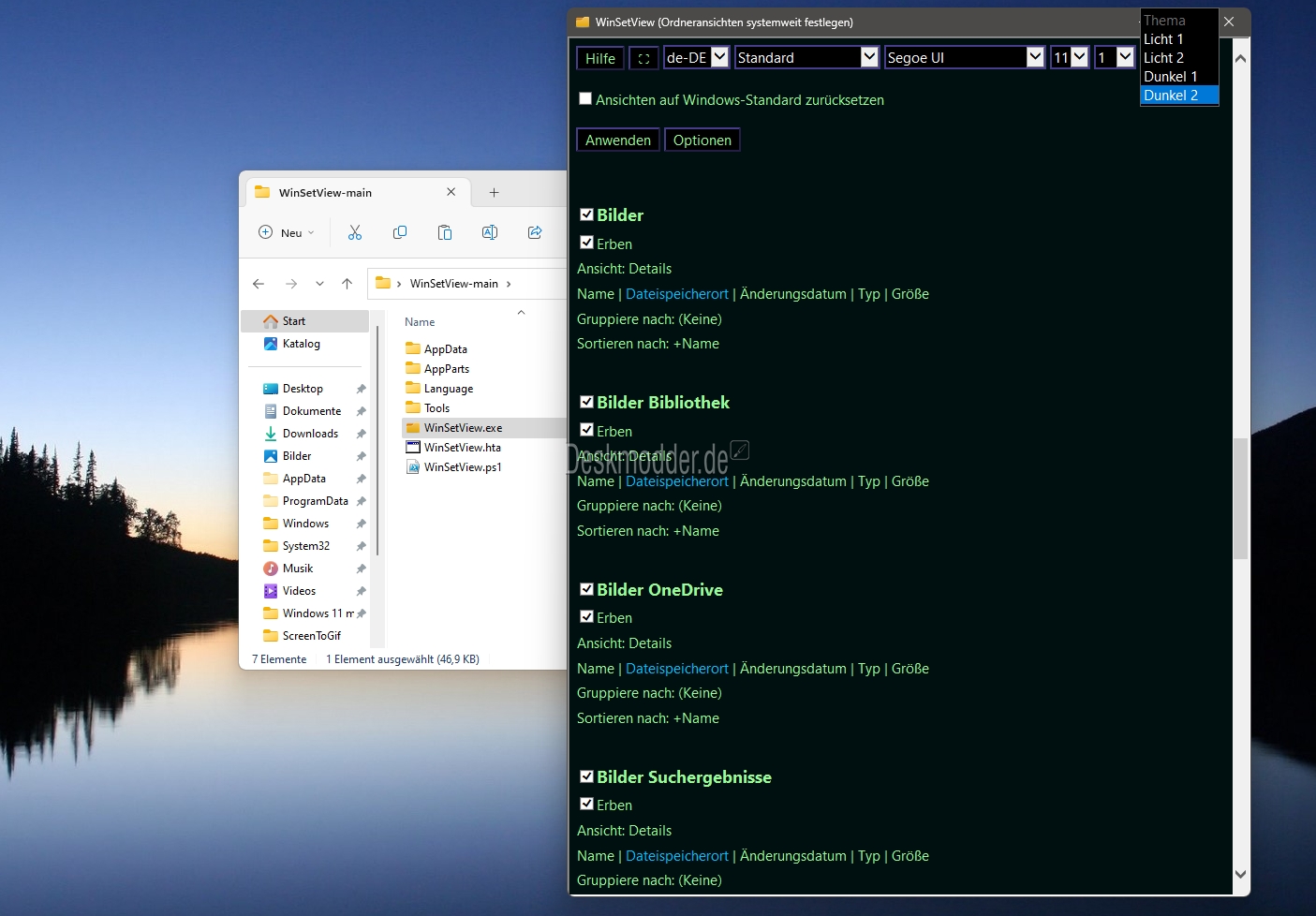The width and height of the screenshot is (1316, 916).
Task: Click the Cut scissors icon in Explorer toolbar
Action: 355,232
